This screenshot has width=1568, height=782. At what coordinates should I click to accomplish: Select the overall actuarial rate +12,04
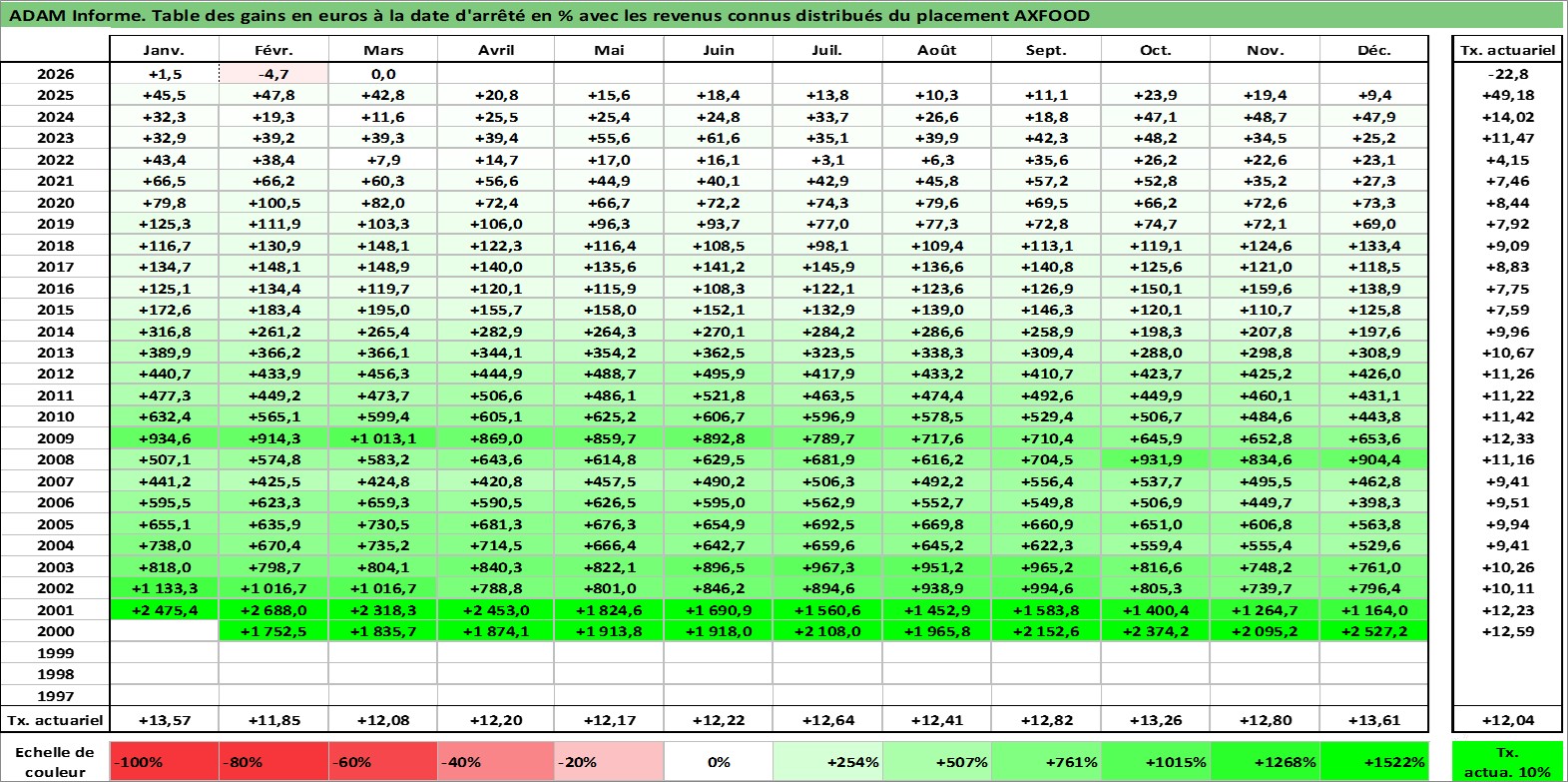click(1508, 720)
